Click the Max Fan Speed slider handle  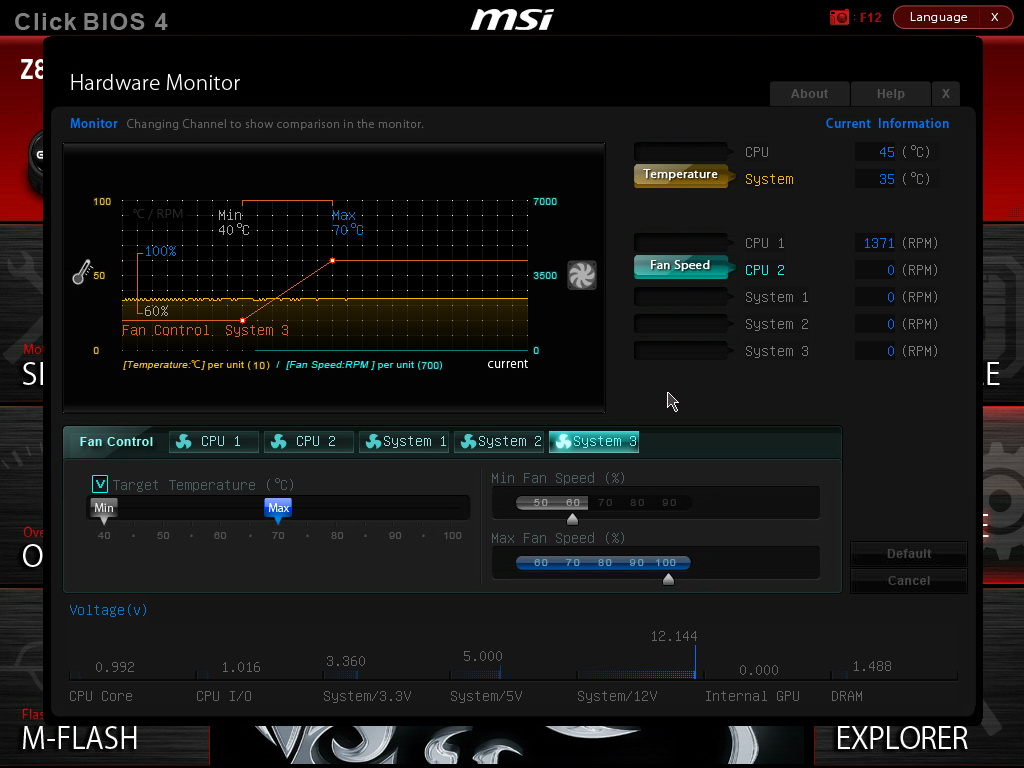(668, 579)
